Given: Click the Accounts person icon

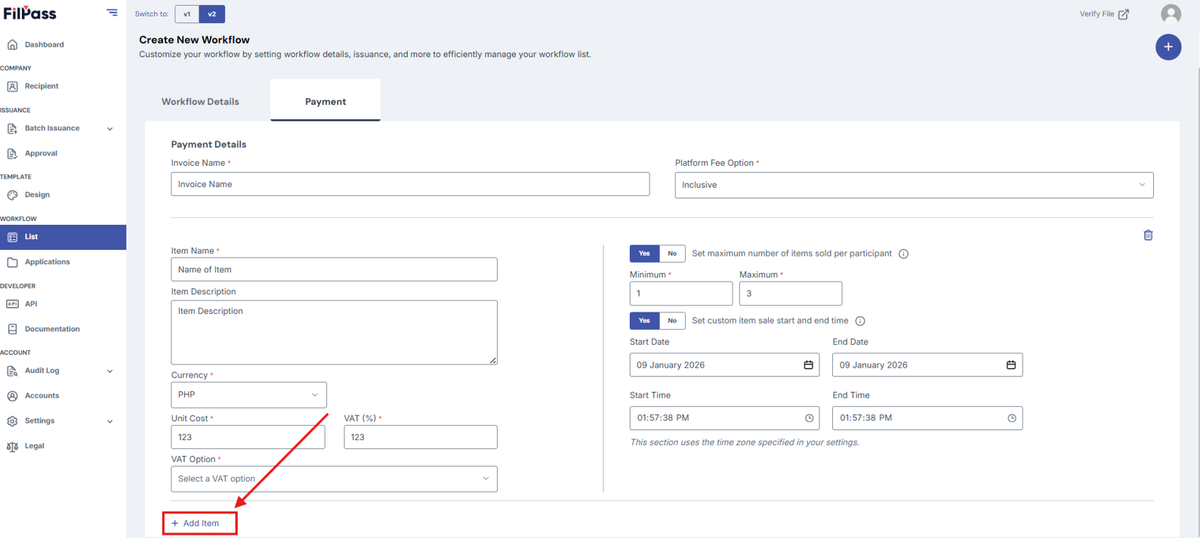Looking at the screenshot, I should click(x=12, y=396).
